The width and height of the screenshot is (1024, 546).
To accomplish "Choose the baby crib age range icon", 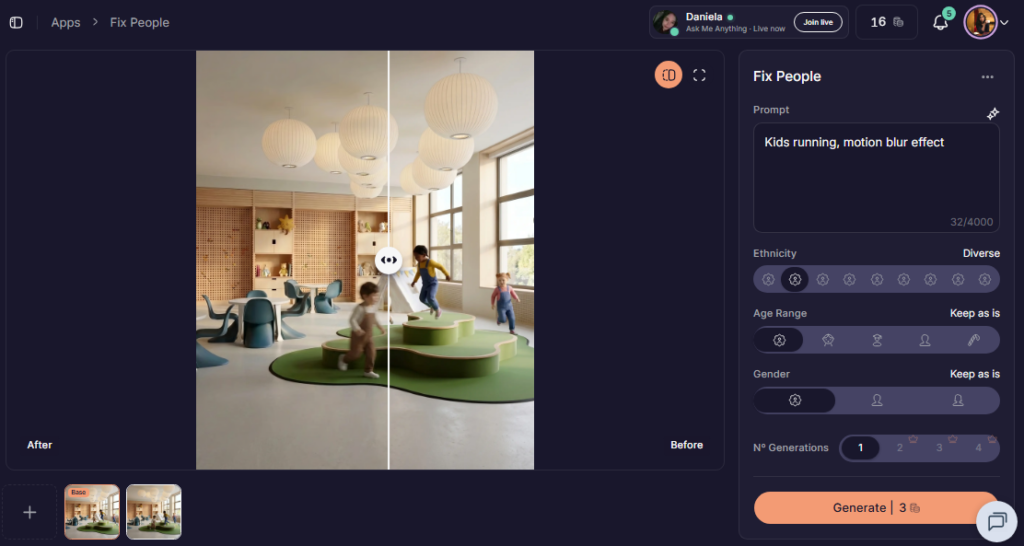I will pyautogui.click(x=828, y=340).
